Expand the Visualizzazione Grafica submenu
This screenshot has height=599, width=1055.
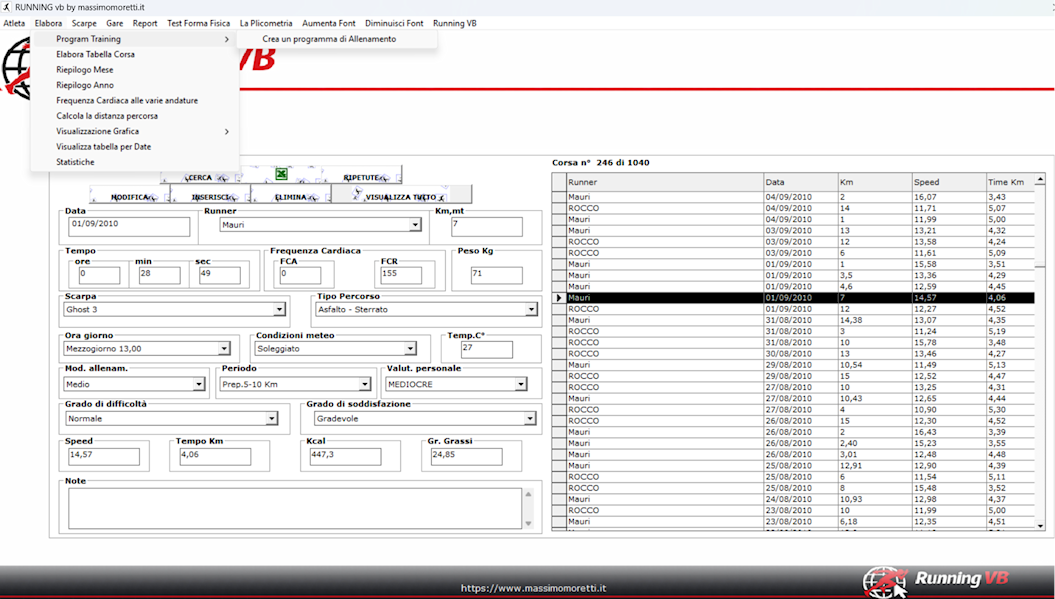click(135, 132)
